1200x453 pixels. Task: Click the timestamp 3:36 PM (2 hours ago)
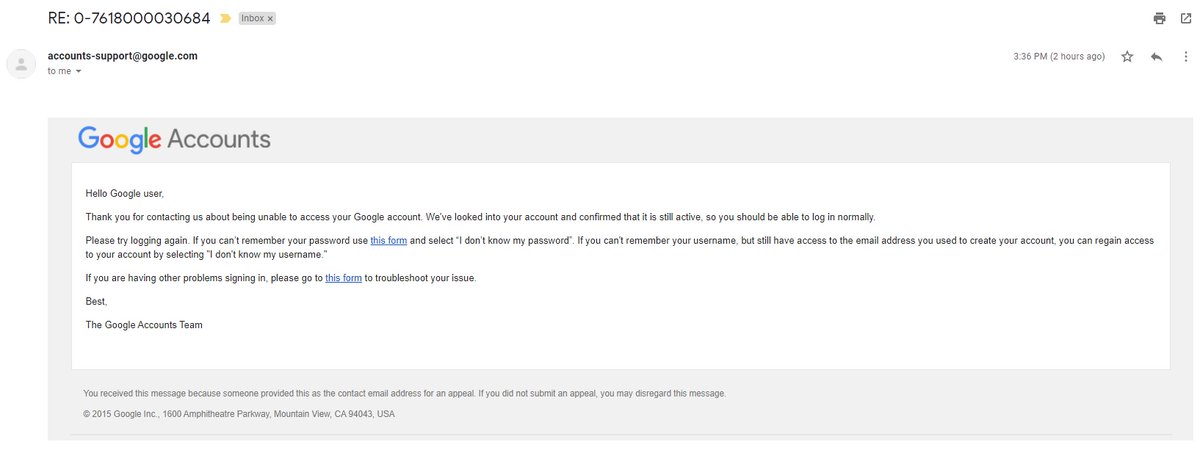click(1059, 57)
